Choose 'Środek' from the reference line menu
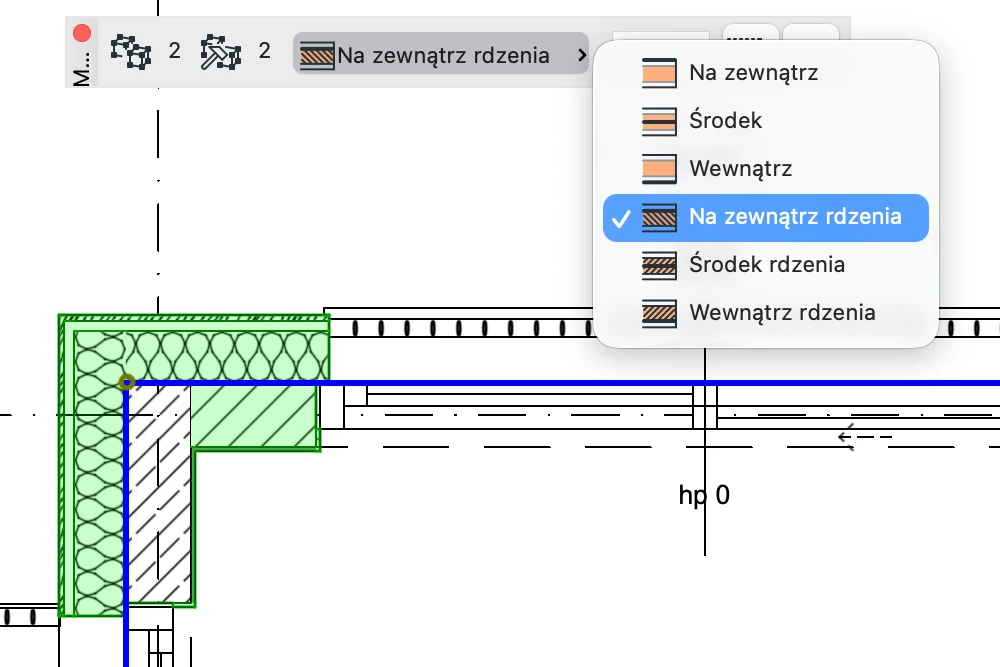 click(726, 120)
